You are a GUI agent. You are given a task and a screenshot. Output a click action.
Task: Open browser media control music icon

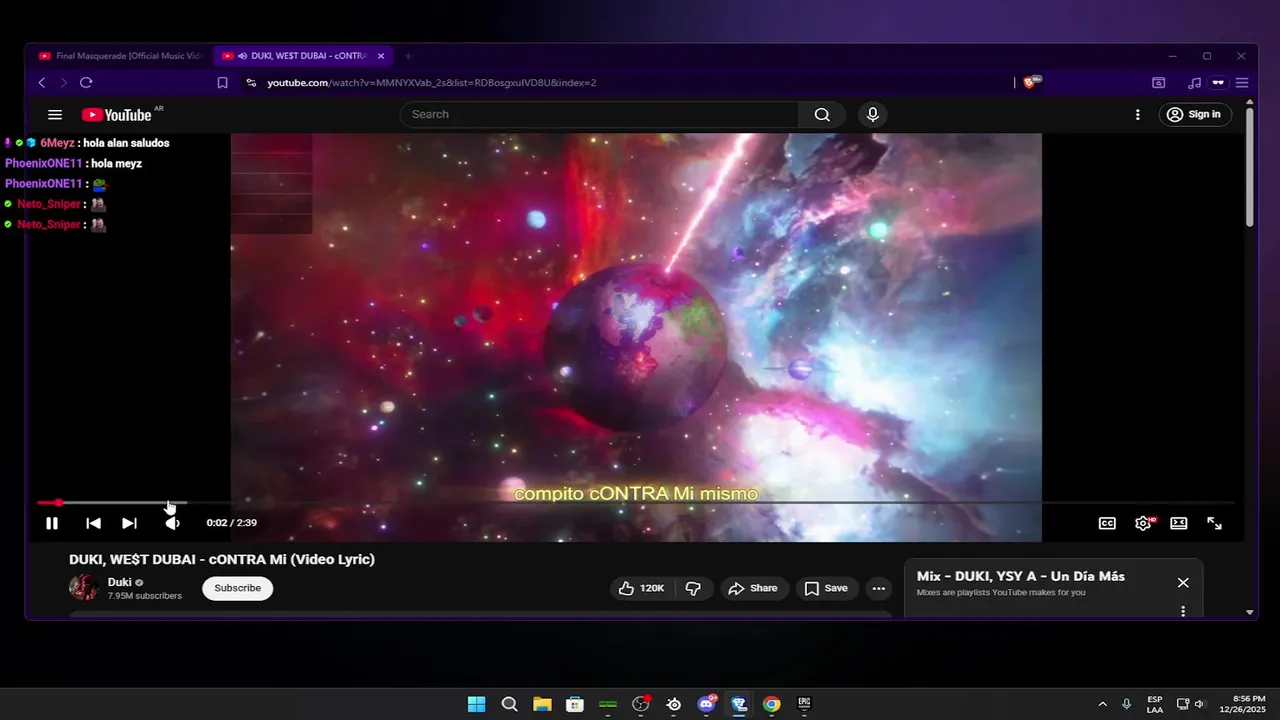[1195, 83]
